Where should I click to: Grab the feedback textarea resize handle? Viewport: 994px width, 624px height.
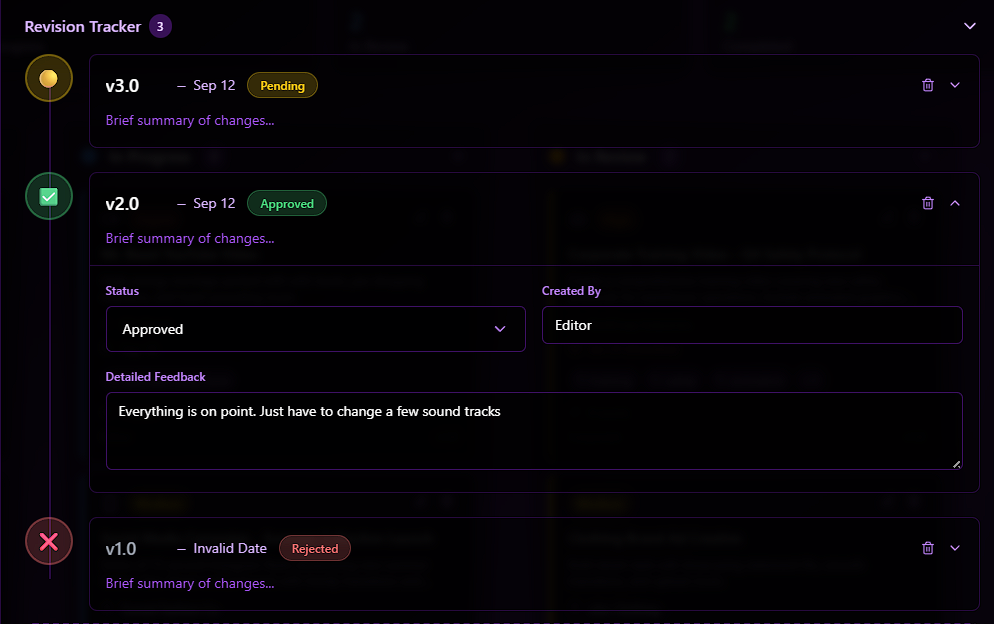click(957, 464)
